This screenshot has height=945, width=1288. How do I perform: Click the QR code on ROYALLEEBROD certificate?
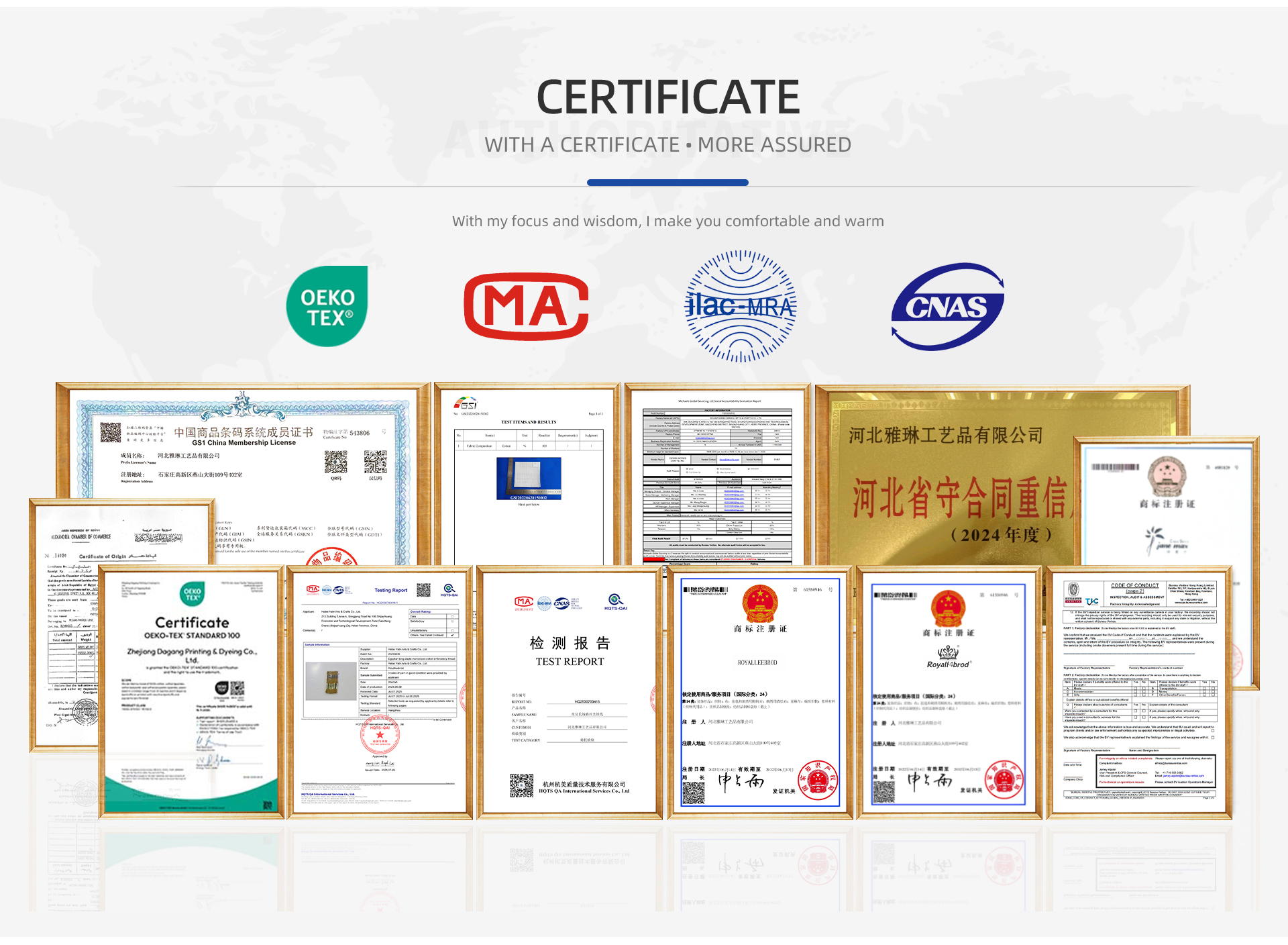click(x=694, y=793)
